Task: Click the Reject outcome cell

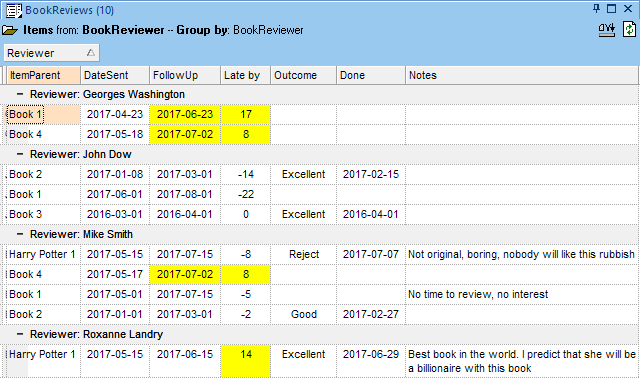Action: [x=304, y=254]
